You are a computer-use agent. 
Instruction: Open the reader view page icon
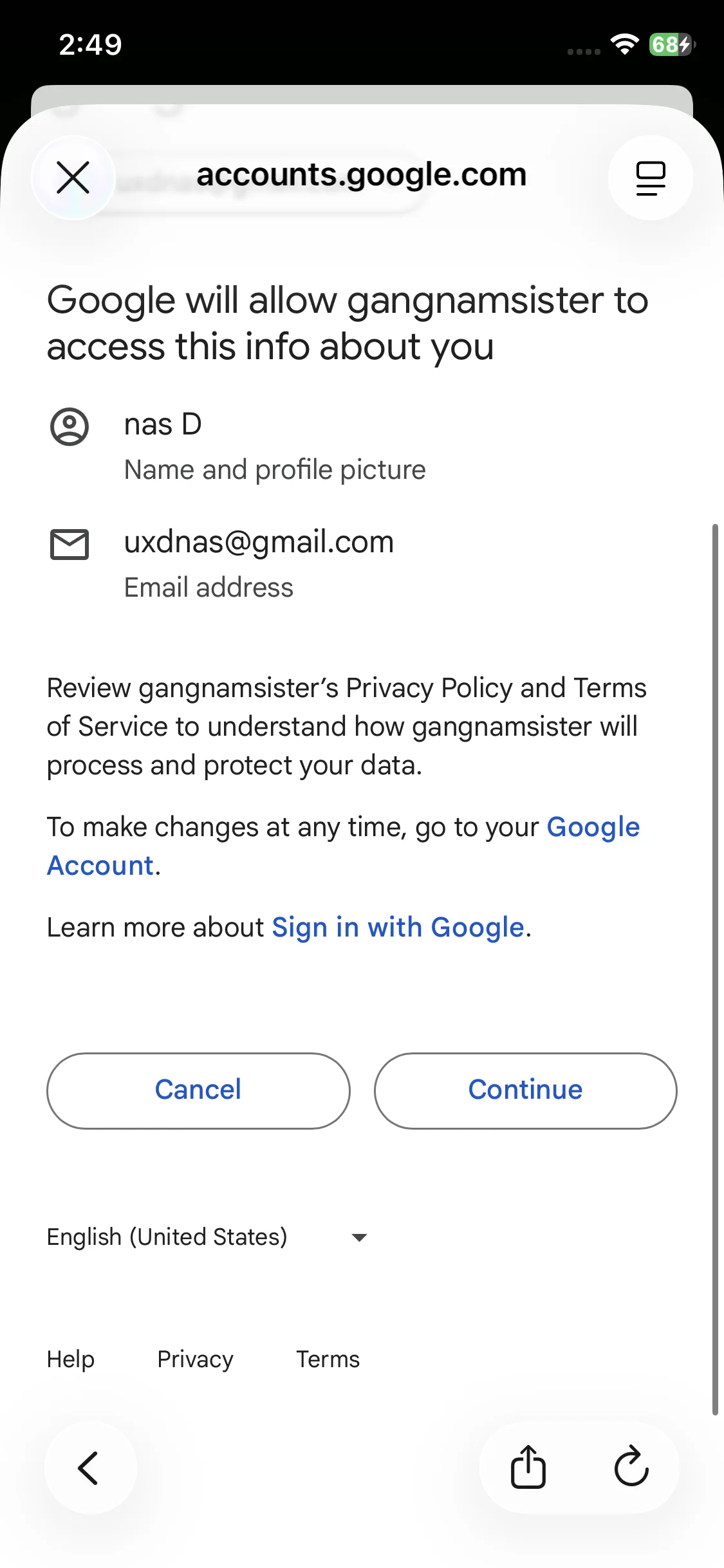tap(650, 178)
